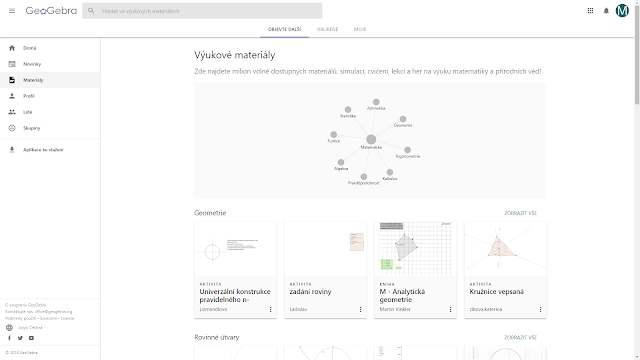The width and height of the screenshot is (640, 360).
Task: Open thumbnail of 'zadání roviny'
Action: [326, 249]
